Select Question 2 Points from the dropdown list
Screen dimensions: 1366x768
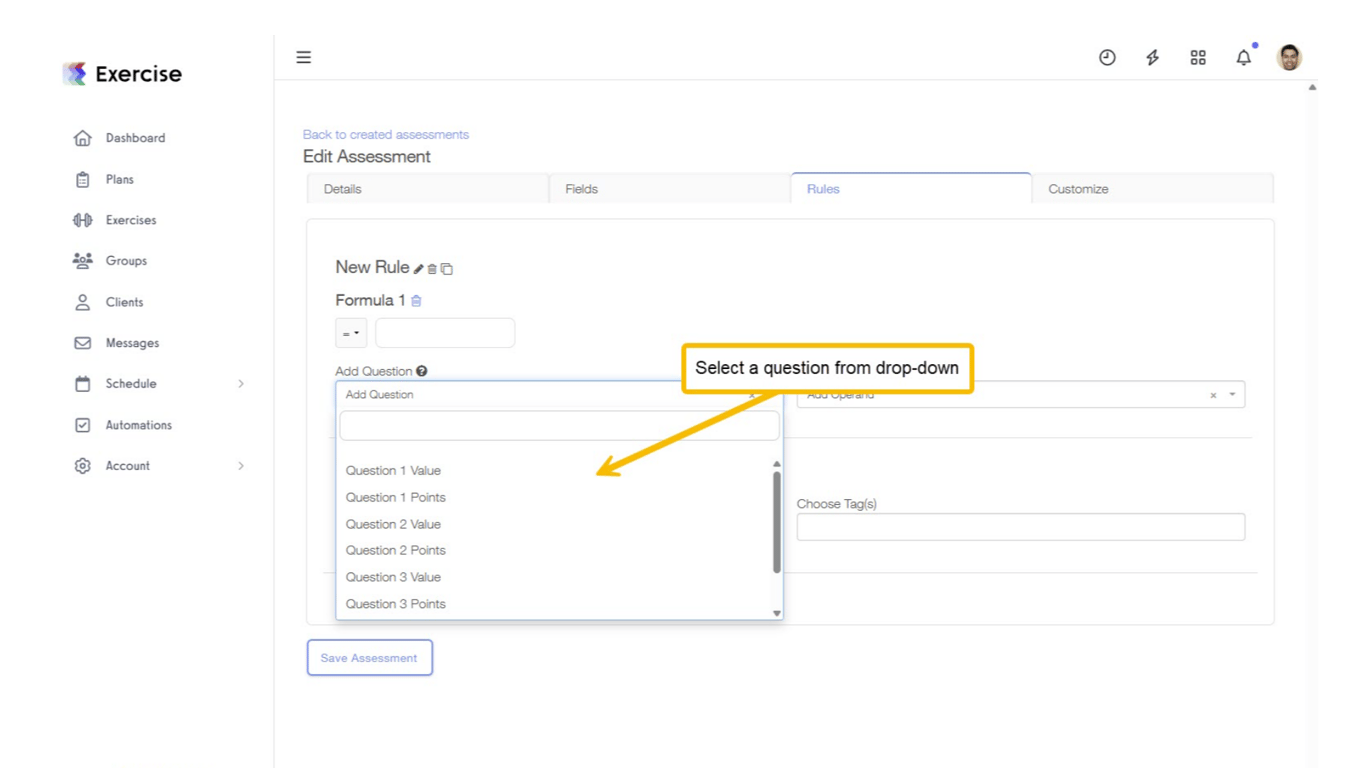click(x=395, y=550)
